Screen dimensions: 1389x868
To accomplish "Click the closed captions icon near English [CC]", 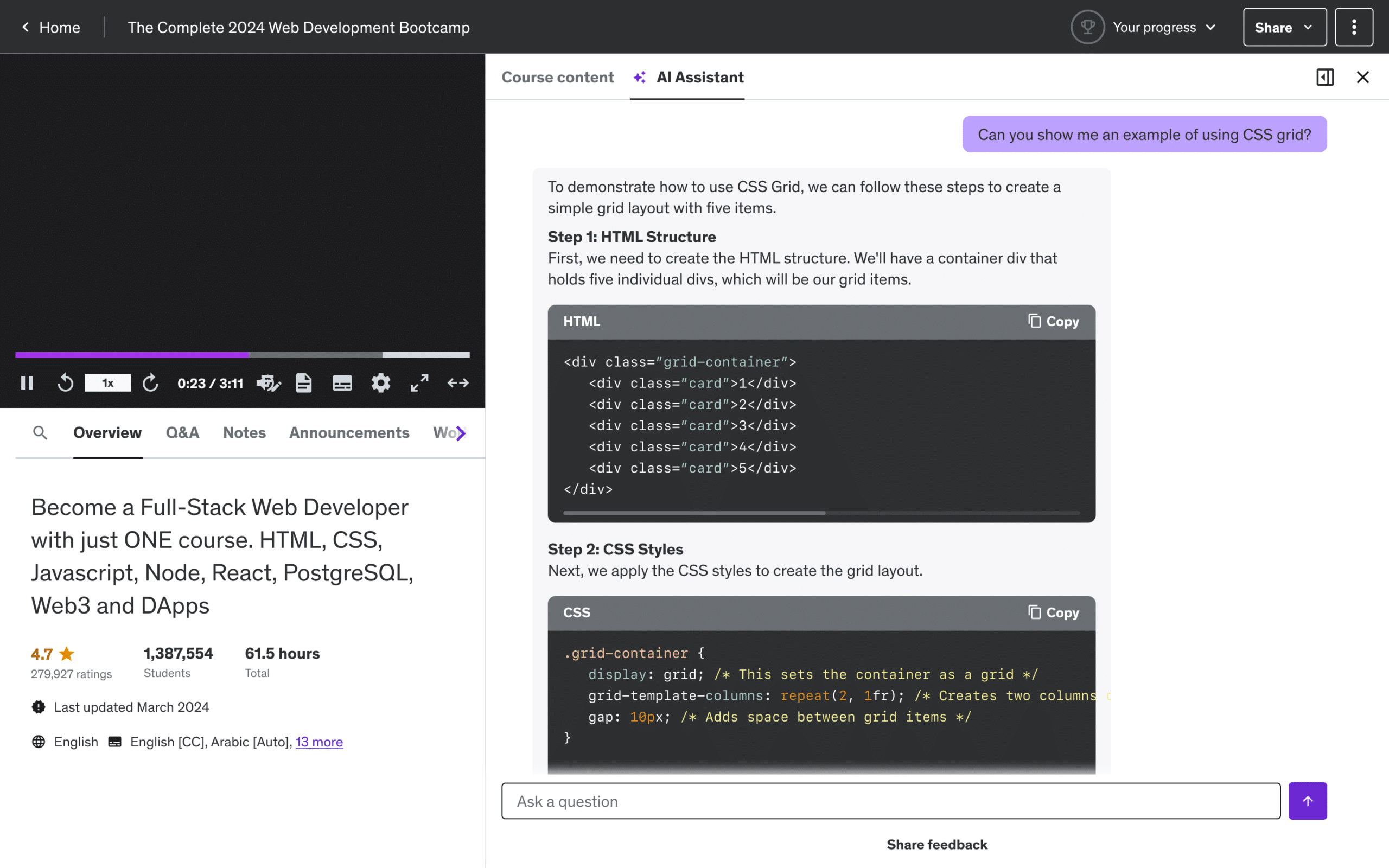I will (115, 742).
